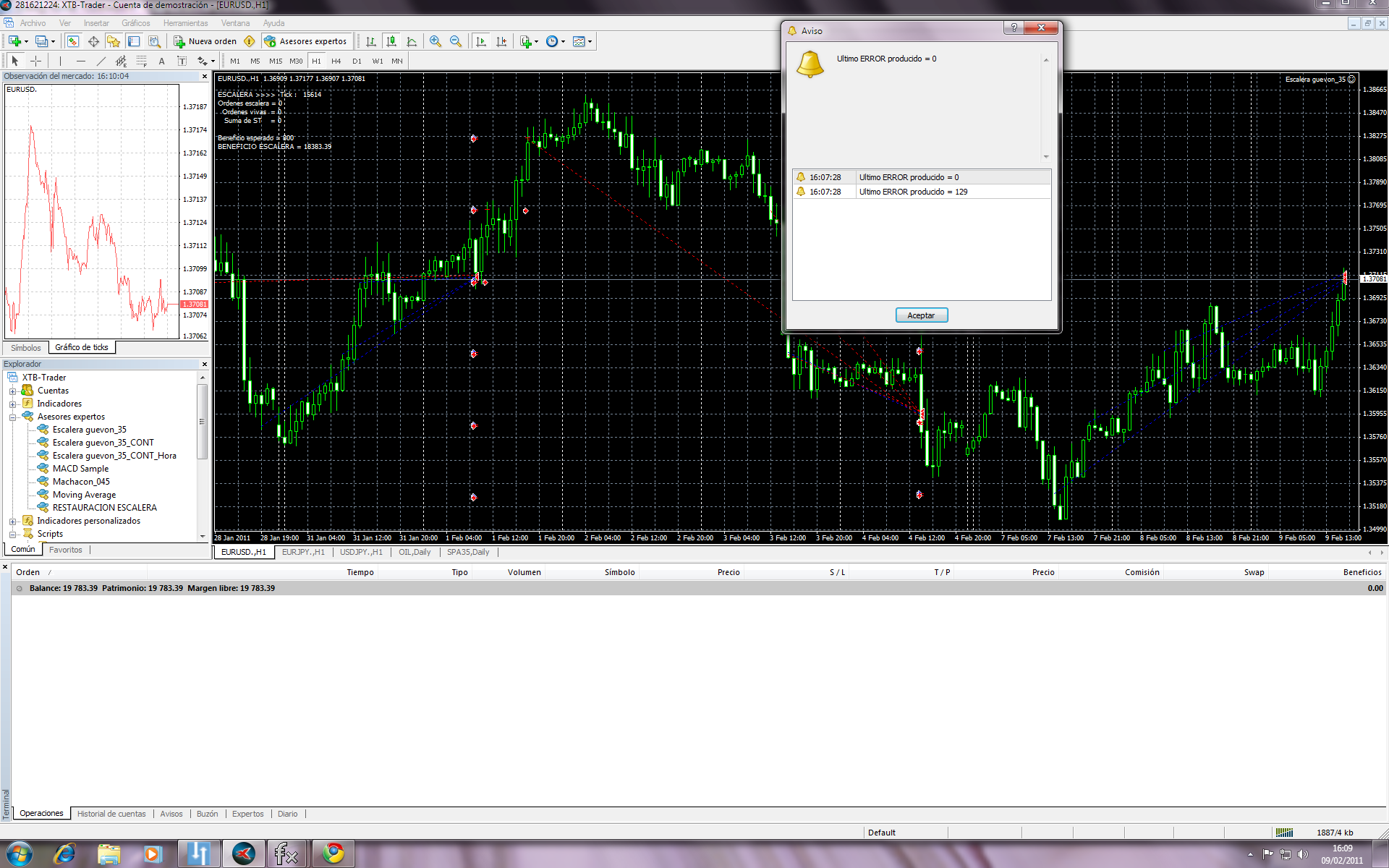Select the crosshair tool

point(35,61)
